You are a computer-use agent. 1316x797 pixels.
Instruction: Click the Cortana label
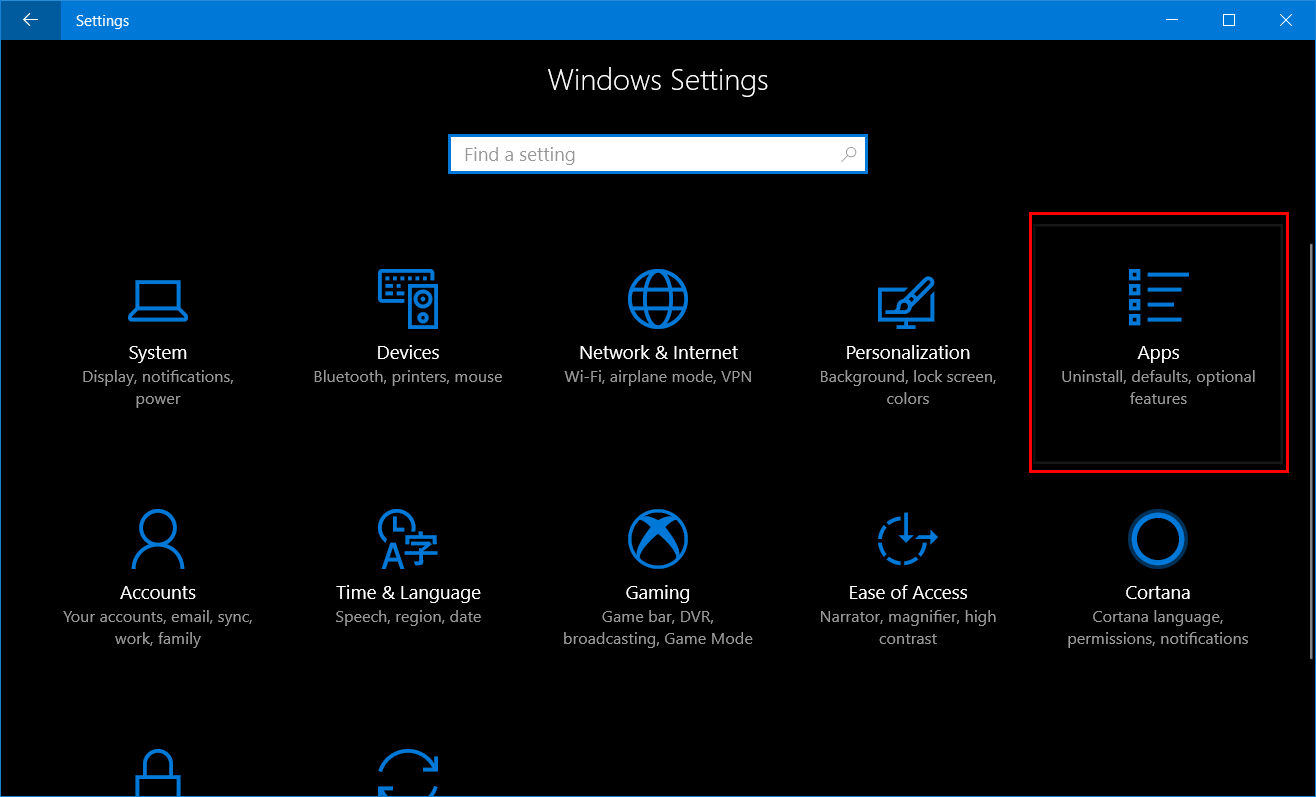1158,592
